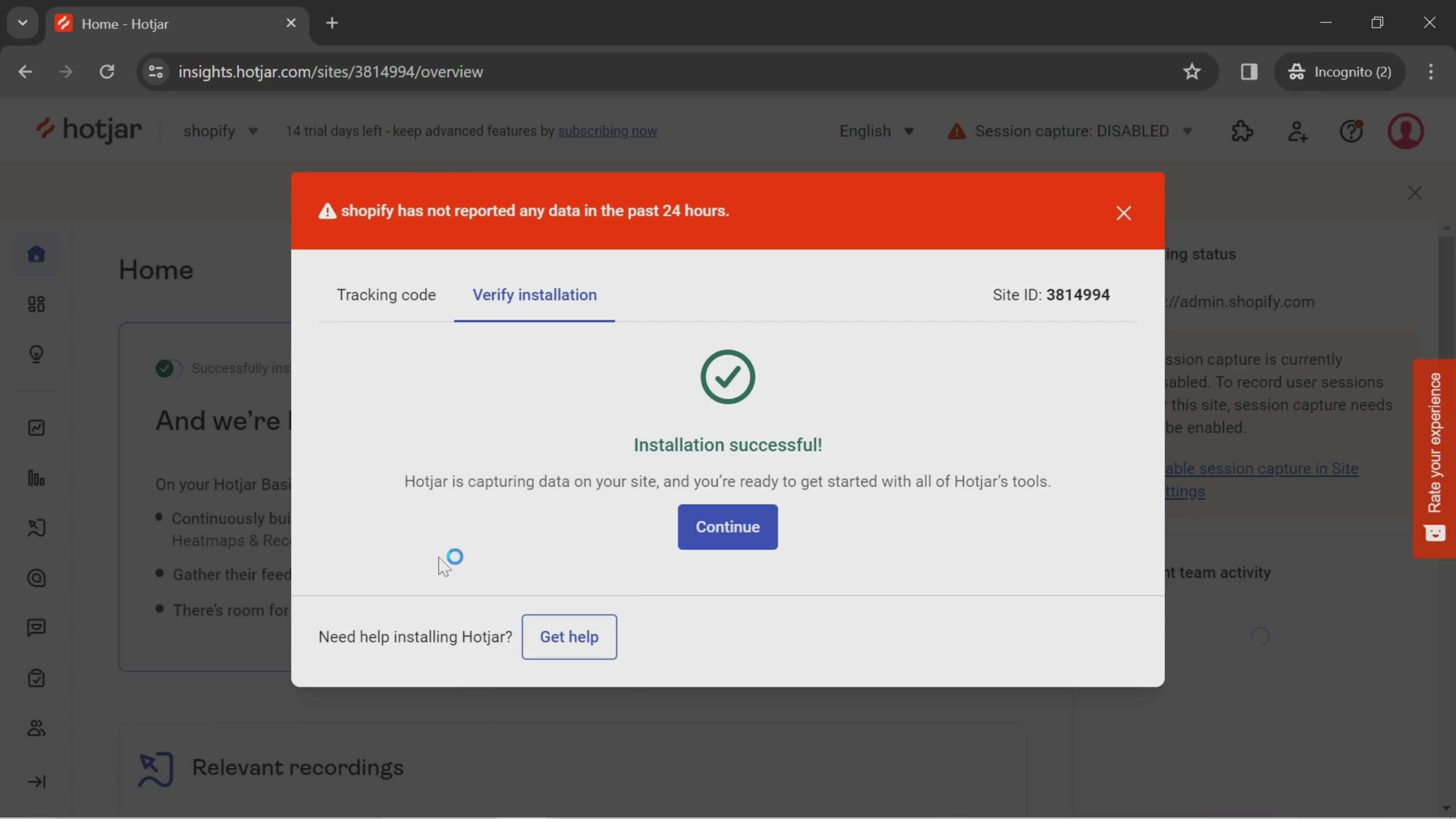This screenshot has height=819, width=1456.
Task: Click the Hotjar integrations icon in header
Action: pyautogui.click(x=1243, y=131)
